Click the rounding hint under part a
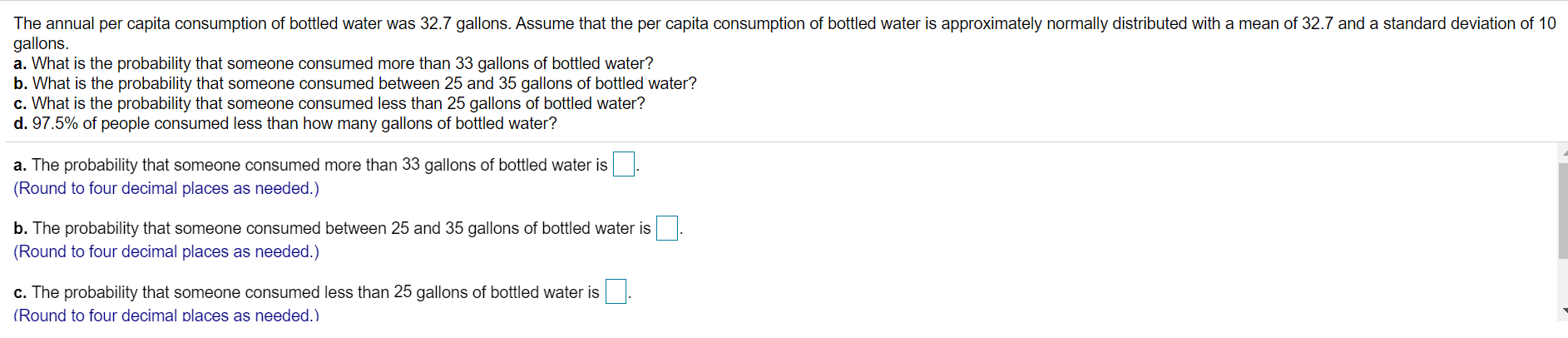This screenshot has width=1568, height=338. click(166, 189)
